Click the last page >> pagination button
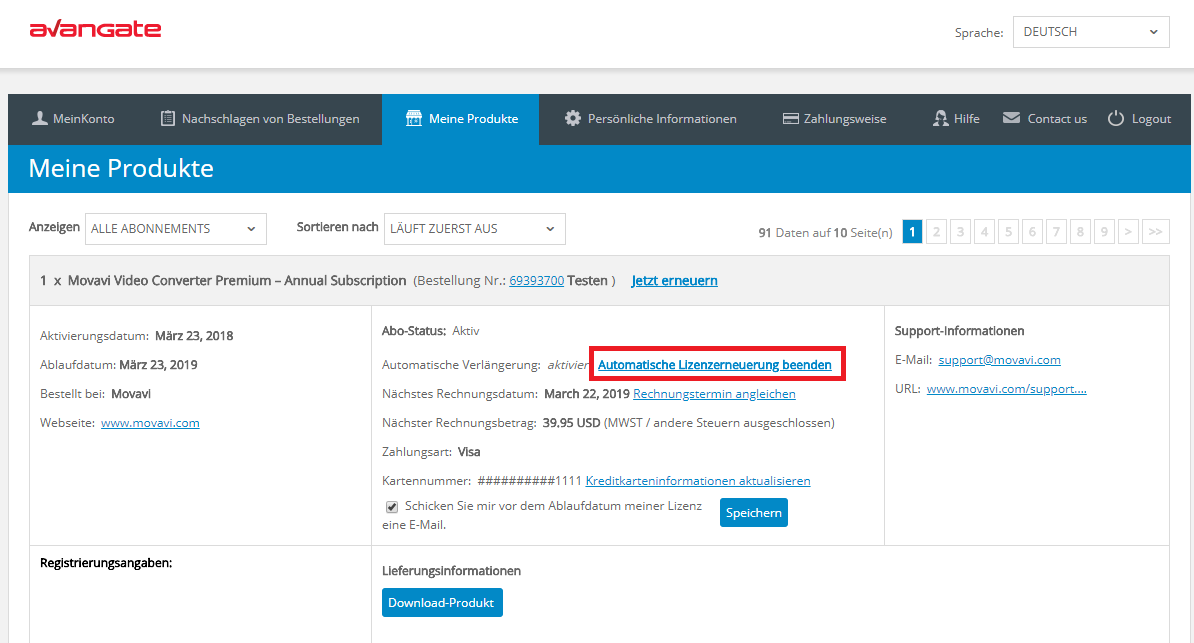Viewport: 1194px width, 643px height. pyautogui.click(x=1155, y=232)
